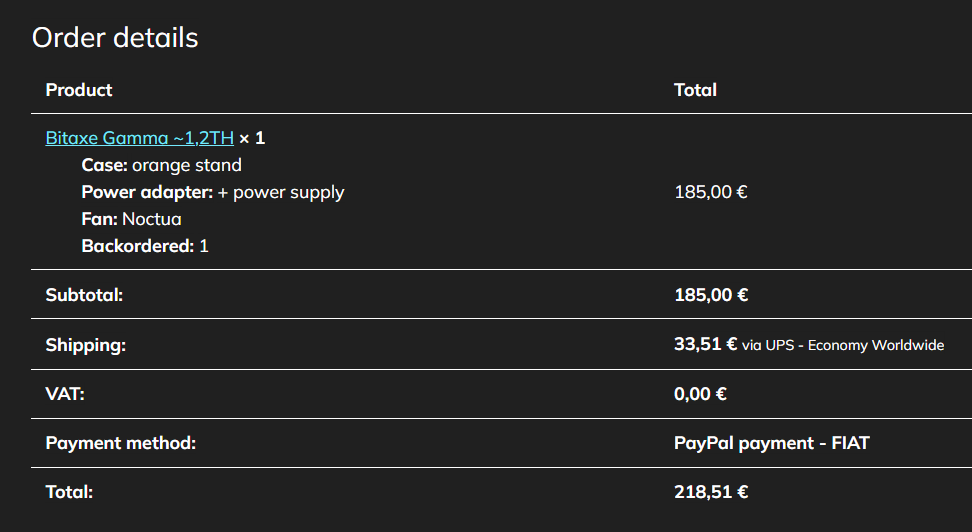Click the Backordered: 1 line

[145, 246]
